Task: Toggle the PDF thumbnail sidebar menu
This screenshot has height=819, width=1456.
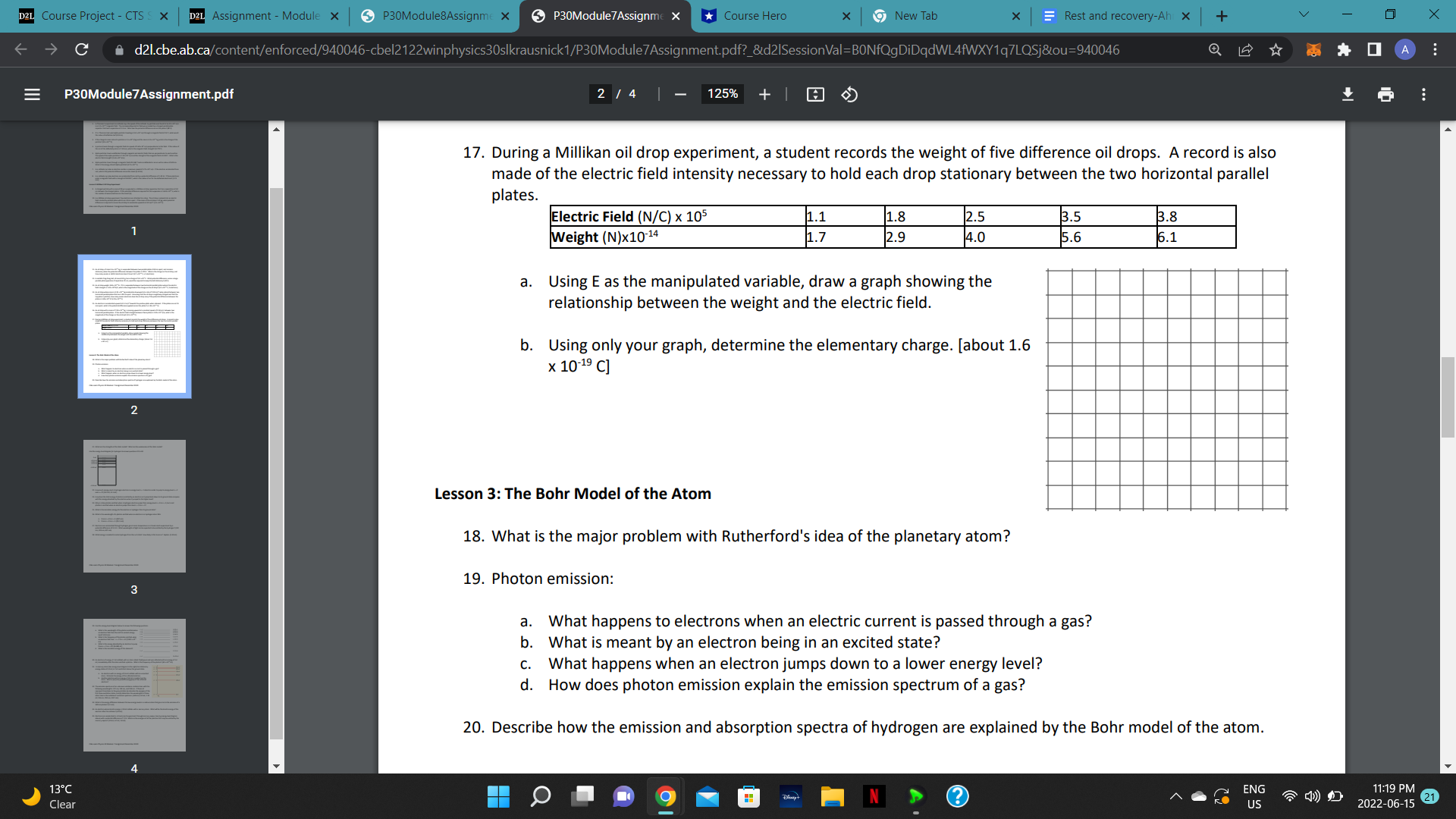Action: click(32, 94)
